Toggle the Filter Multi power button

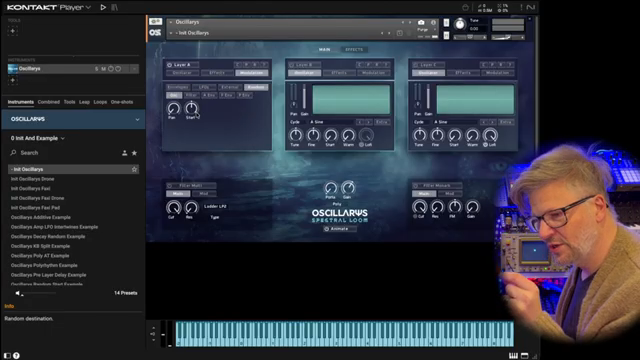click(x=169, y=186)
